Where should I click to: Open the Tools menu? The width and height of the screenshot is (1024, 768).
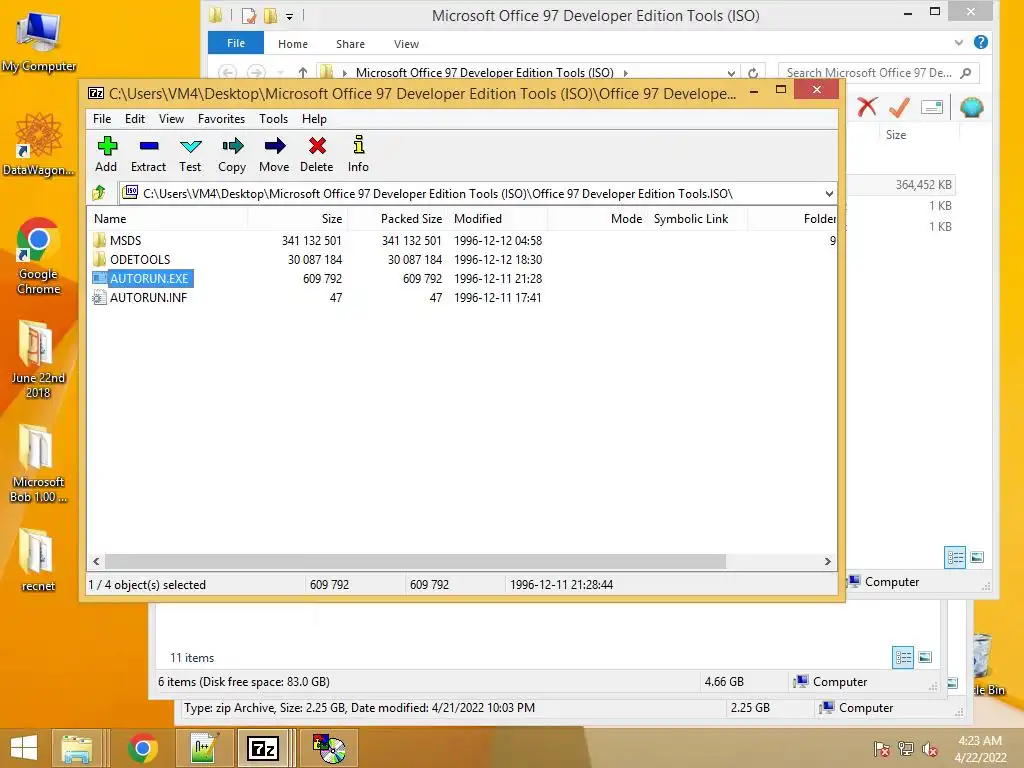(273, 119)
